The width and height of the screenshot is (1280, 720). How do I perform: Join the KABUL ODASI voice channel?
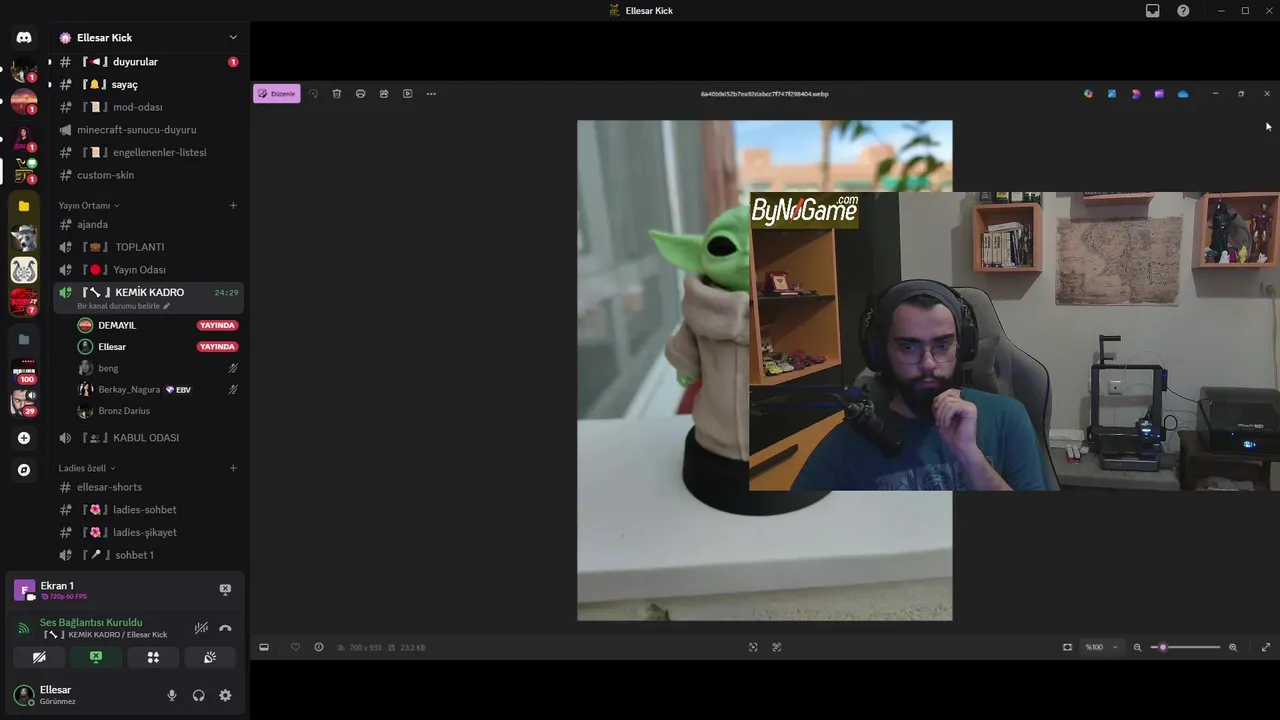[x=148, y=438]
